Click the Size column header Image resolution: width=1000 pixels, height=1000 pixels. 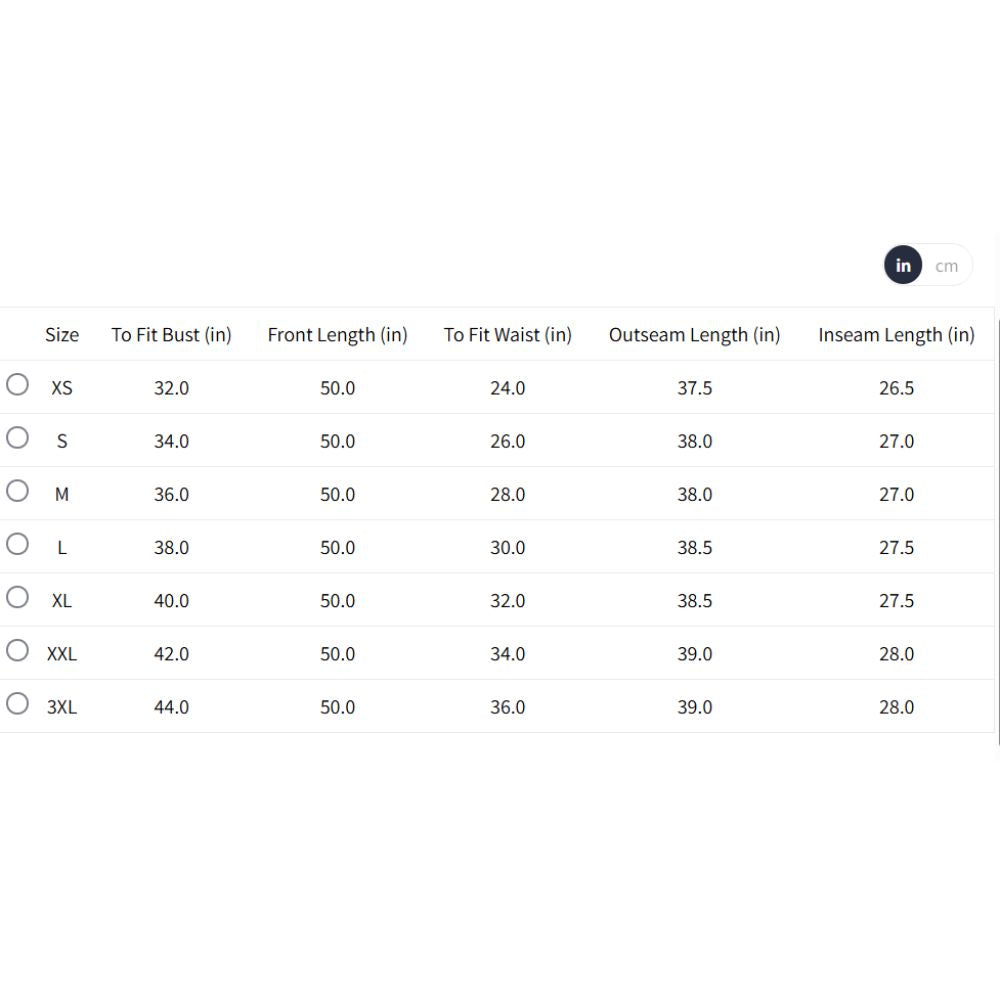(62, 335)
